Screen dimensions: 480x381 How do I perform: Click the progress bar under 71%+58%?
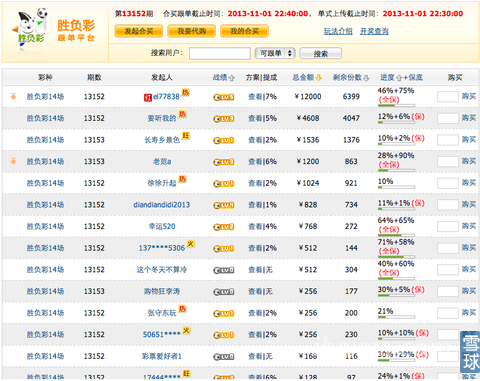pos(396,257)
